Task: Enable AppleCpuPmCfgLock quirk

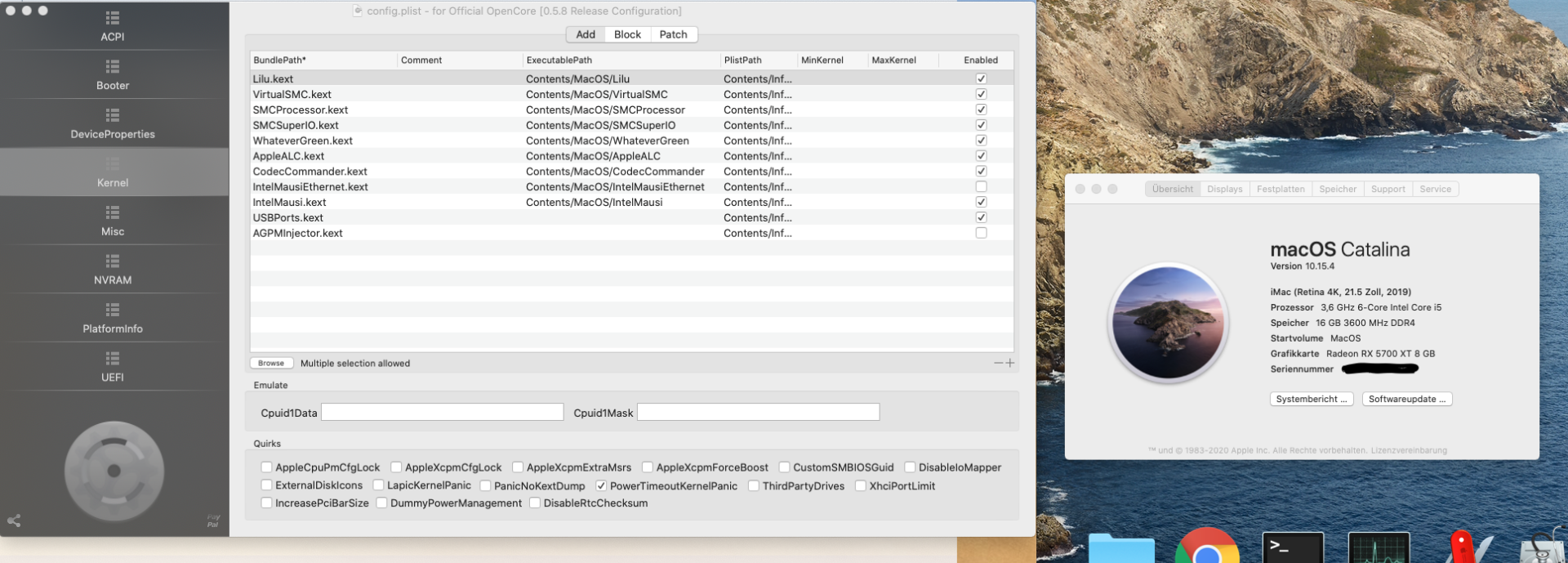Action: 266,467
